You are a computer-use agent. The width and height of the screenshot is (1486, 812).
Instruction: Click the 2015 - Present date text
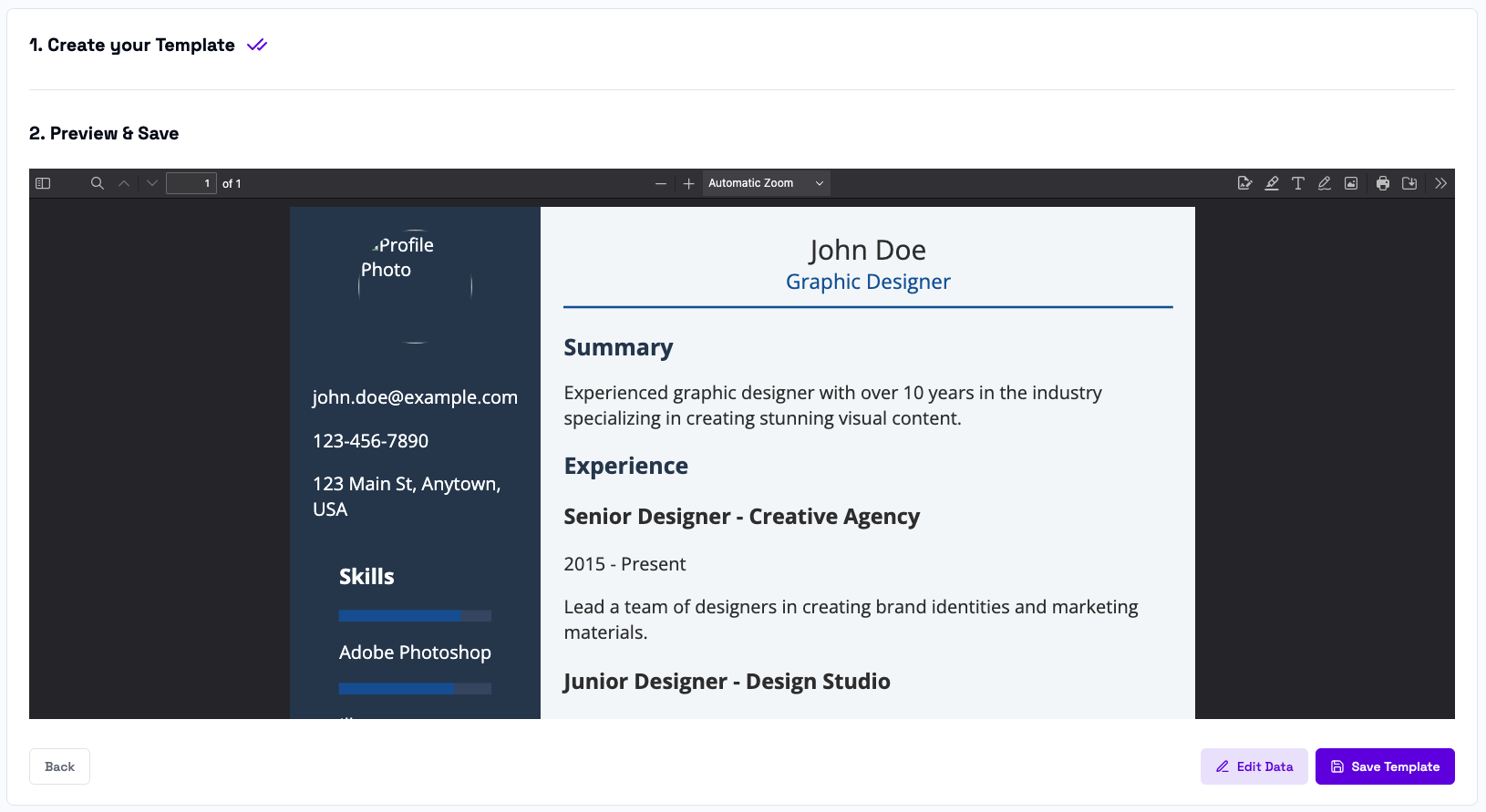click(624, 564)
